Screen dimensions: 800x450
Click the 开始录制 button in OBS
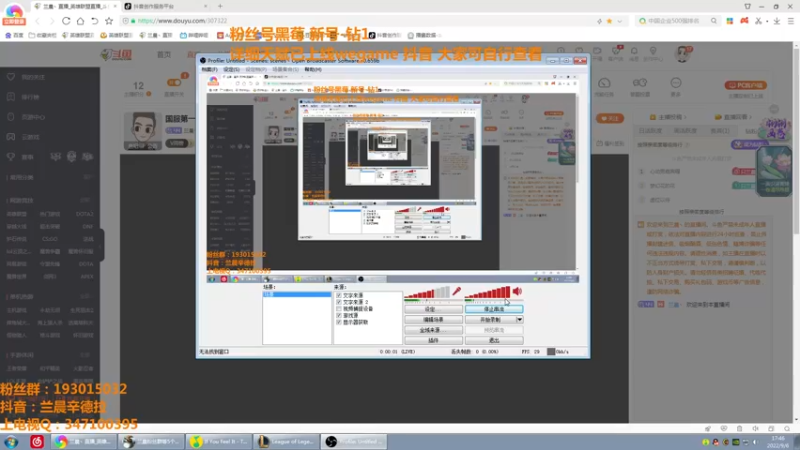[490, 319]
